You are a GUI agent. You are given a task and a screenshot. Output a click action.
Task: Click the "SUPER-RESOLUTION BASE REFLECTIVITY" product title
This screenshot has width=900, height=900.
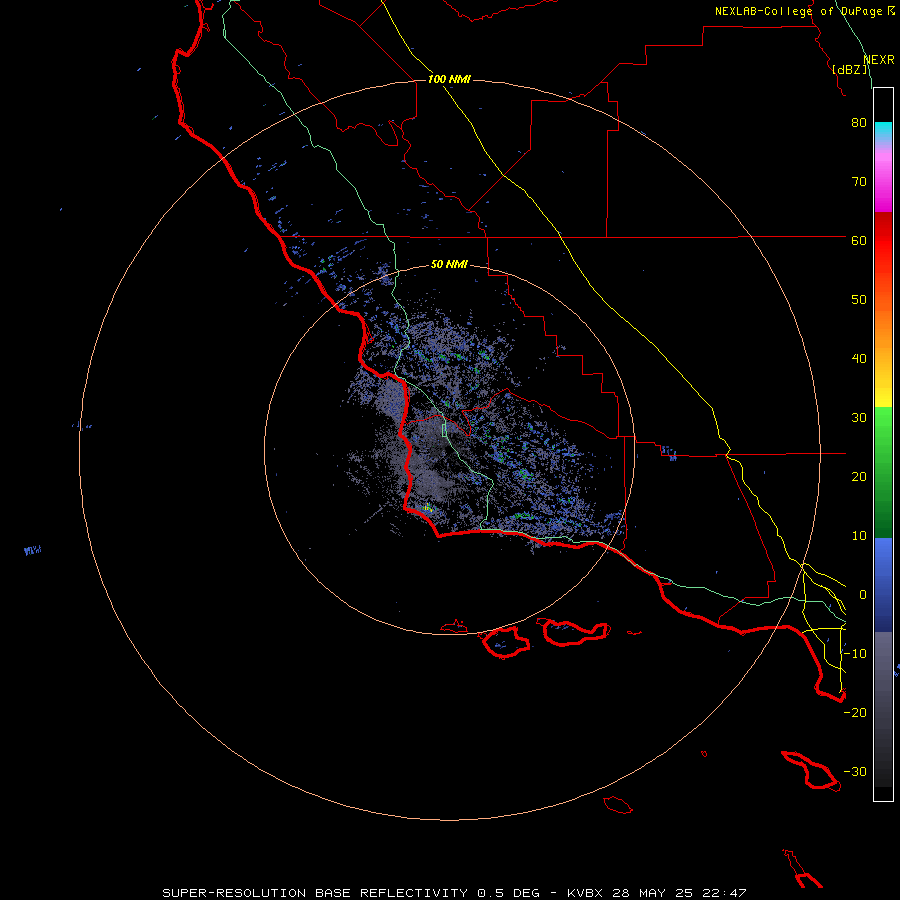click(x=316, y=893)
